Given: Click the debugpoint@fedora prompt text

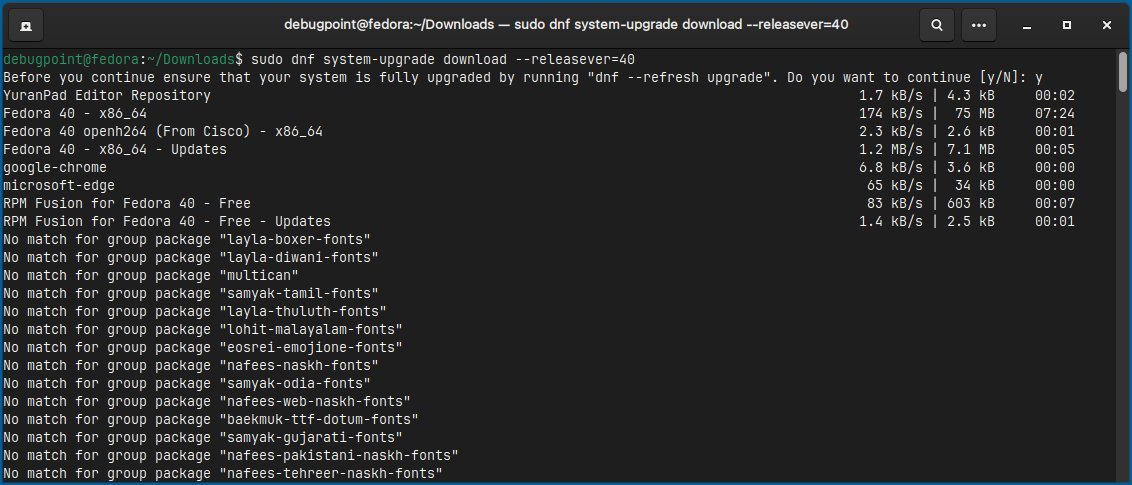Looking at the screenshot, I should (x=71, y=59).
